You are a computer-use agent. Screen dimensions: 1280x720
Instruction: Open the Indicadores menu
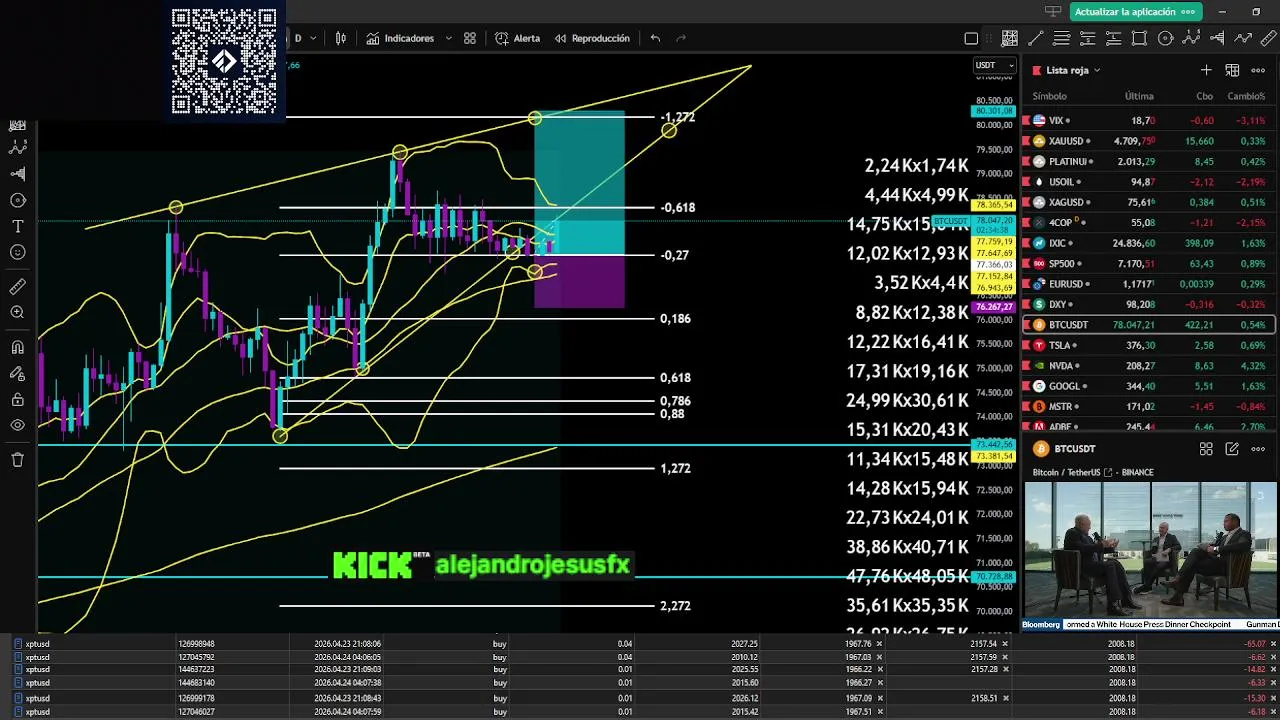coord(400,38)
